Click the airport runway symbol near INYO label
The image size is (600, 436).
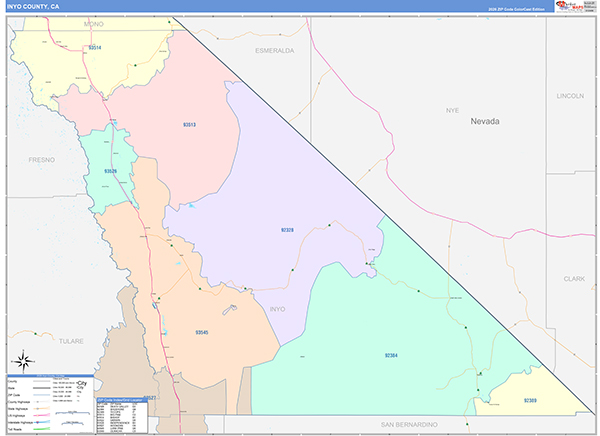click(230, 309)
